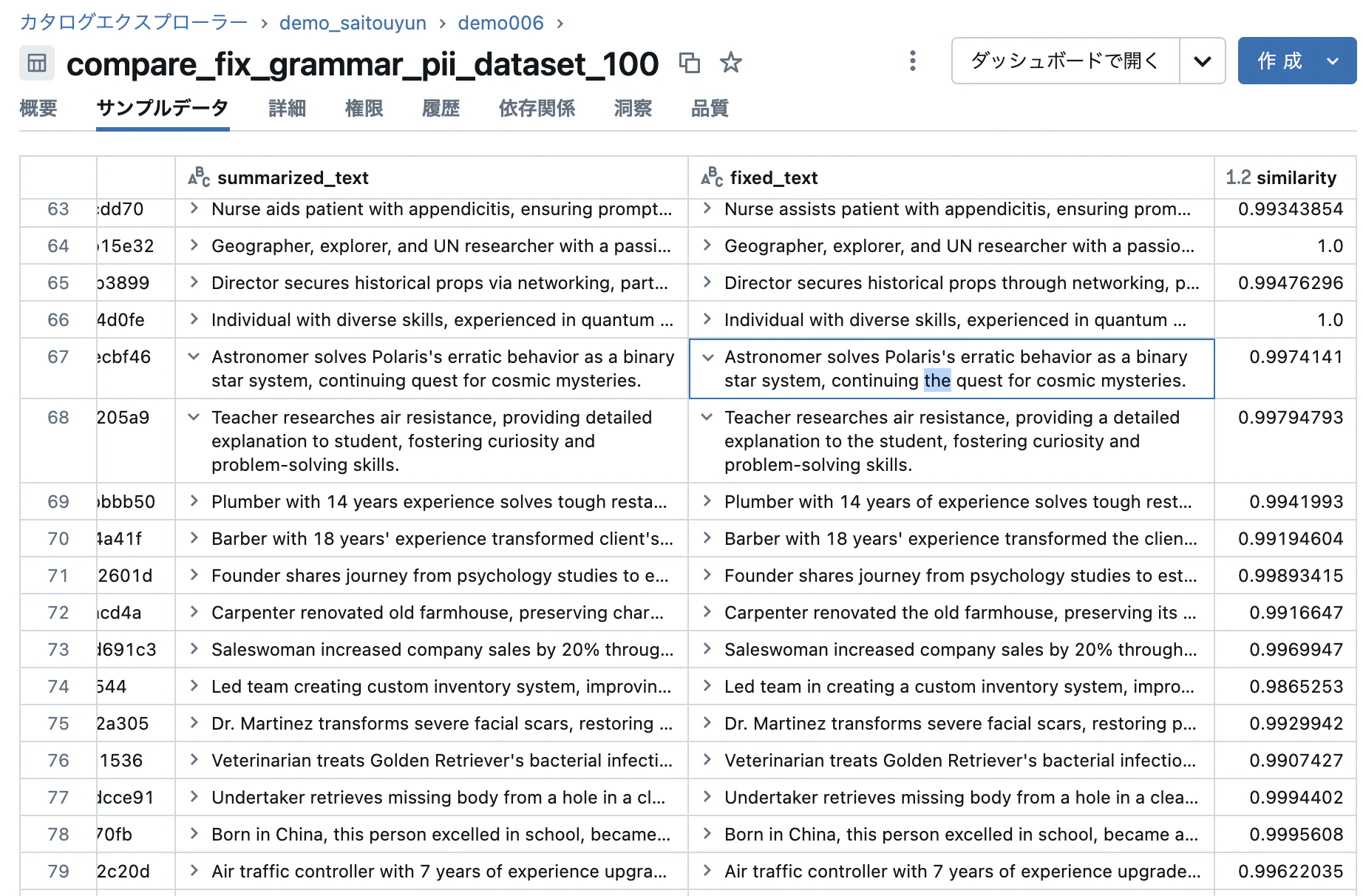Favorite the table with the star icon
The image size is (1363, 896).
pos(730,62)
